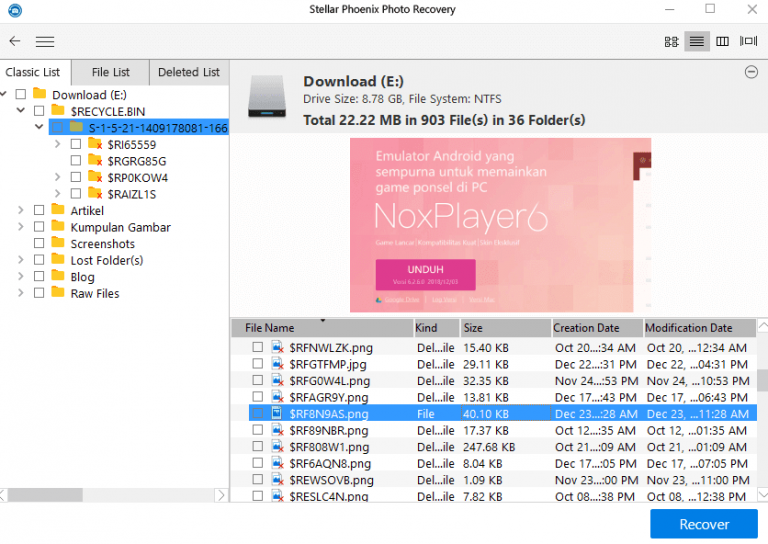Tick the $REWSOVB.png file checkbox
Screen dimensions: 768x544
tap(257, 479)
